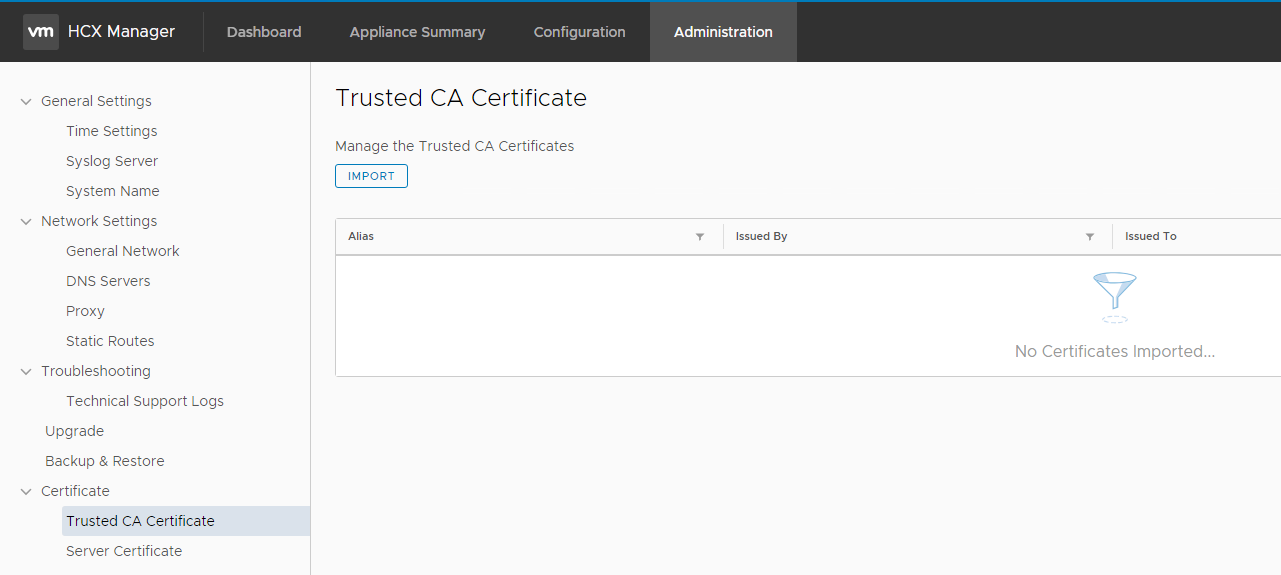
Task: Open the Alias column filter icon
Action: (700, 237)
